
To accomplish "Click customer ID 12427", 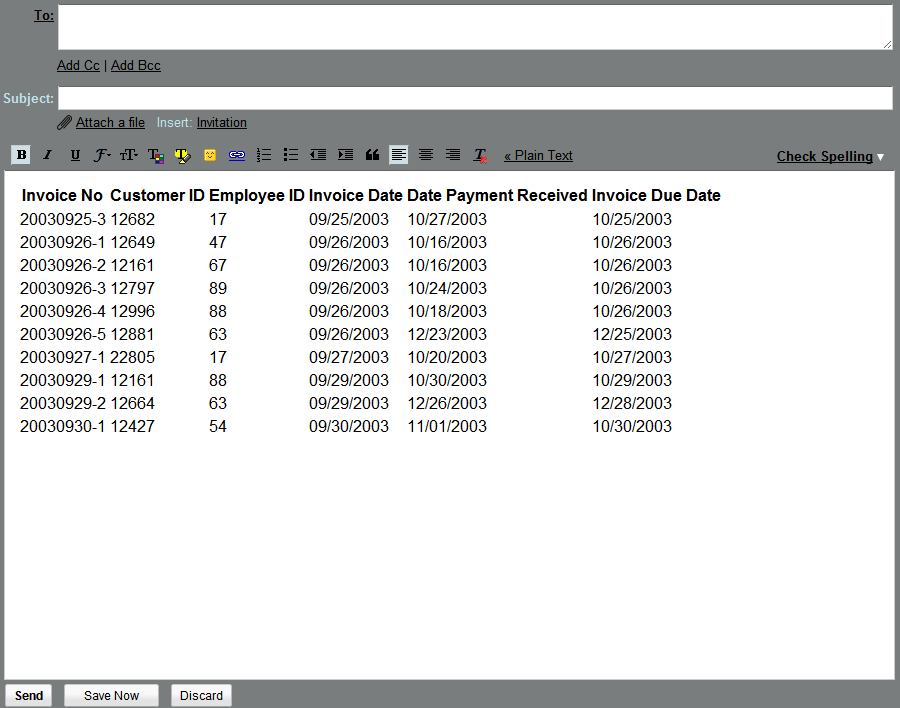I will point(133,426).
